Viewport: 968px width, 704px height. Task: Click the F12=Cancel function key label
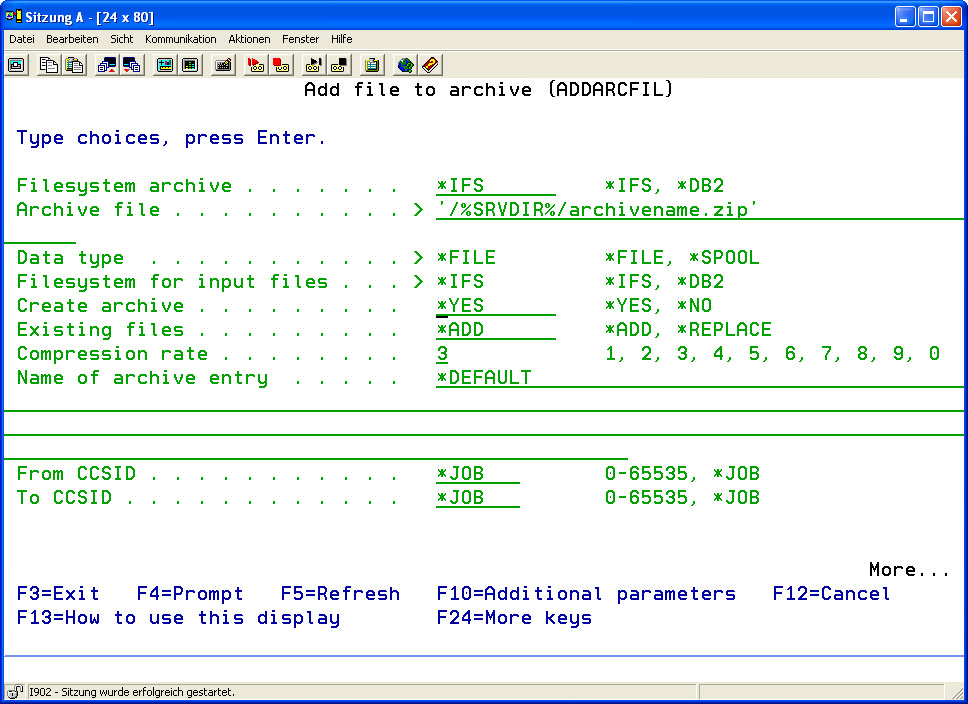click(831, 594)
